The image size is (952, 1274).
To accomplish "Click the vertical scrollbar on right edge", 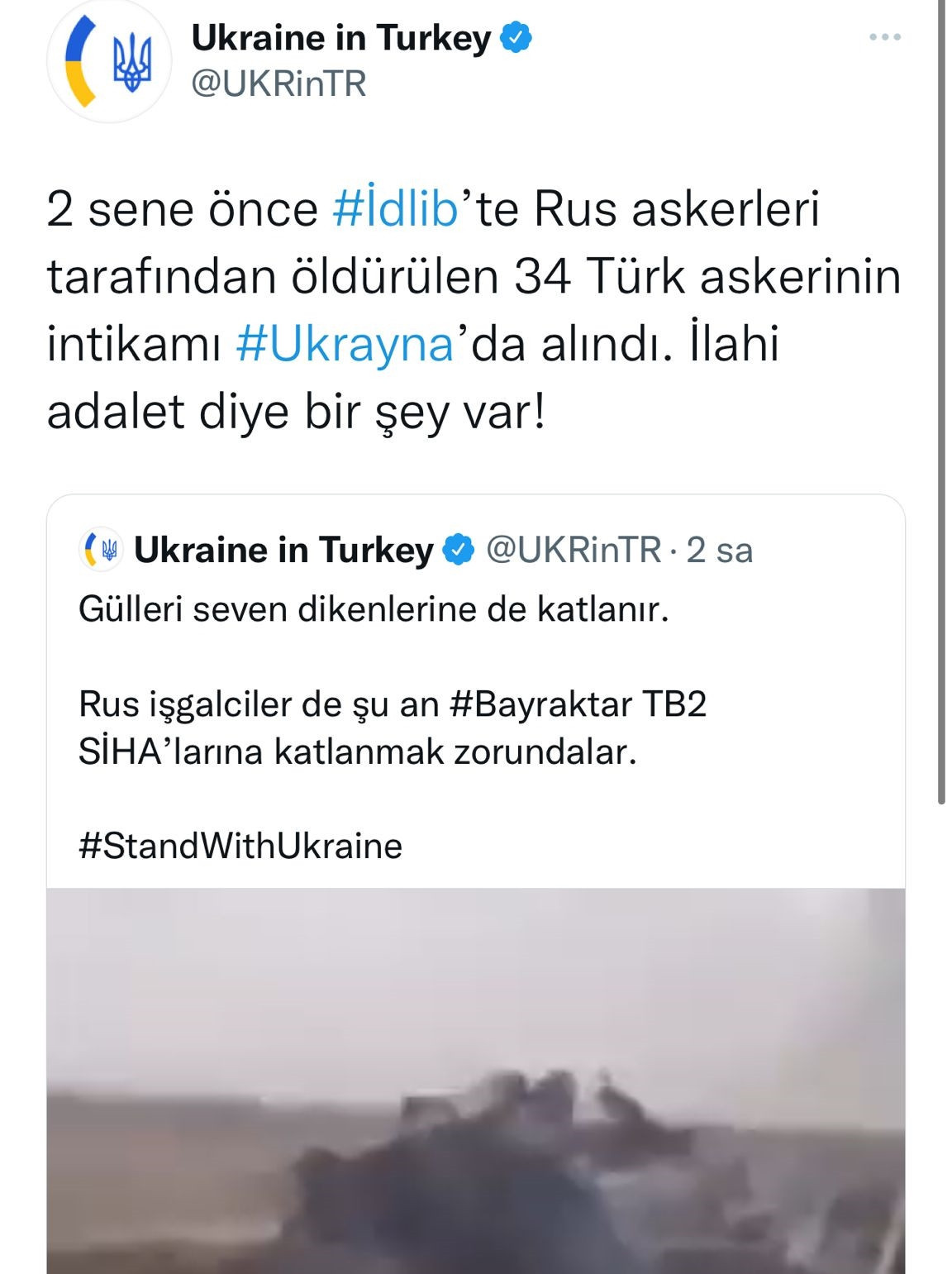I will pyautogui.click(x=941, y=401).
